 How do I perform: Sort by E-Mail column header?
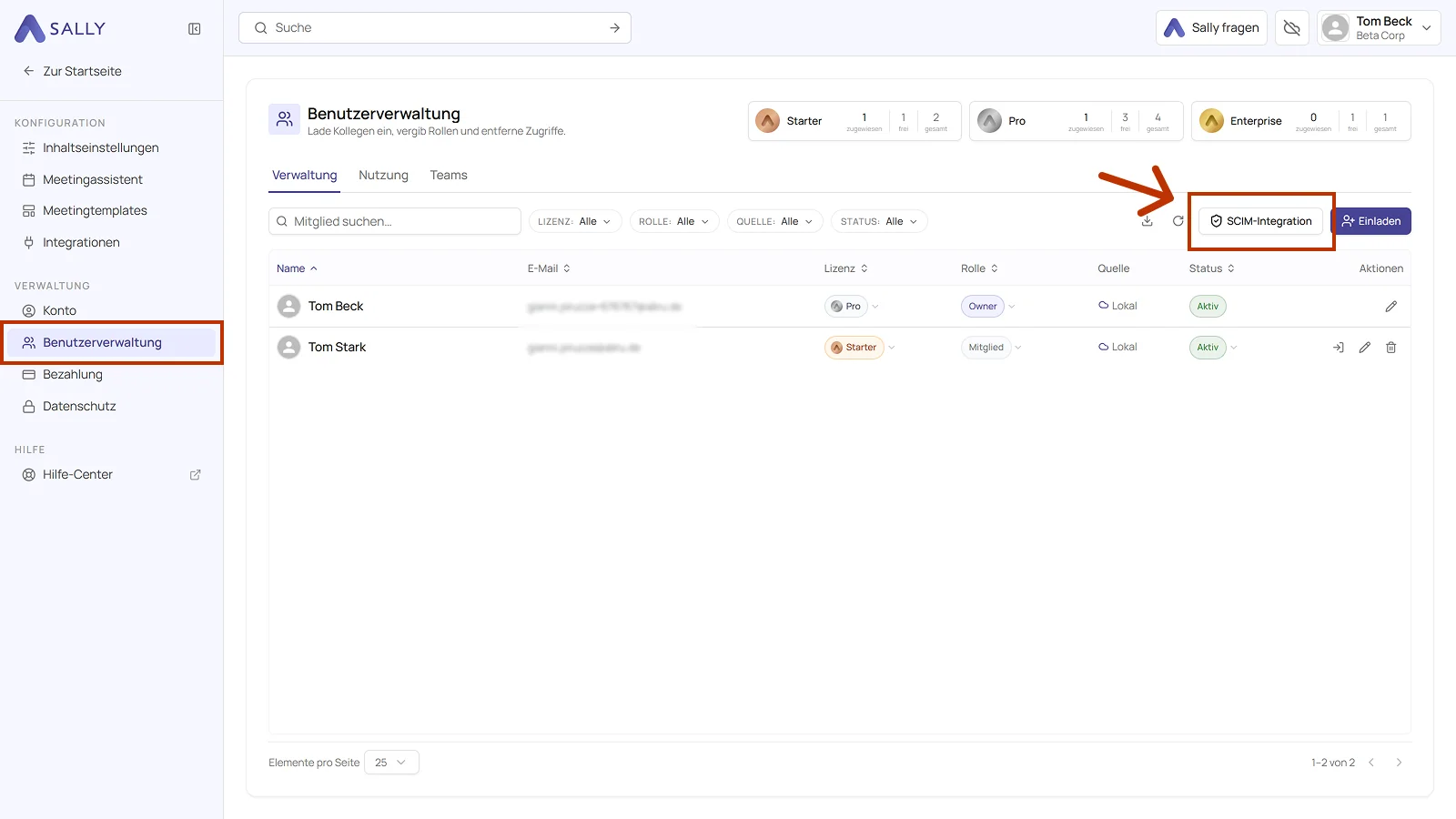(x=549, y=268)
